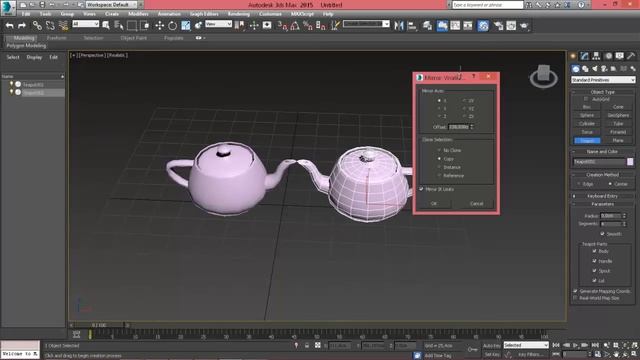The width and height of the screenshot is (640, 360).
Task: Click the Use Pivot Point Center icon
Action: 240,25
